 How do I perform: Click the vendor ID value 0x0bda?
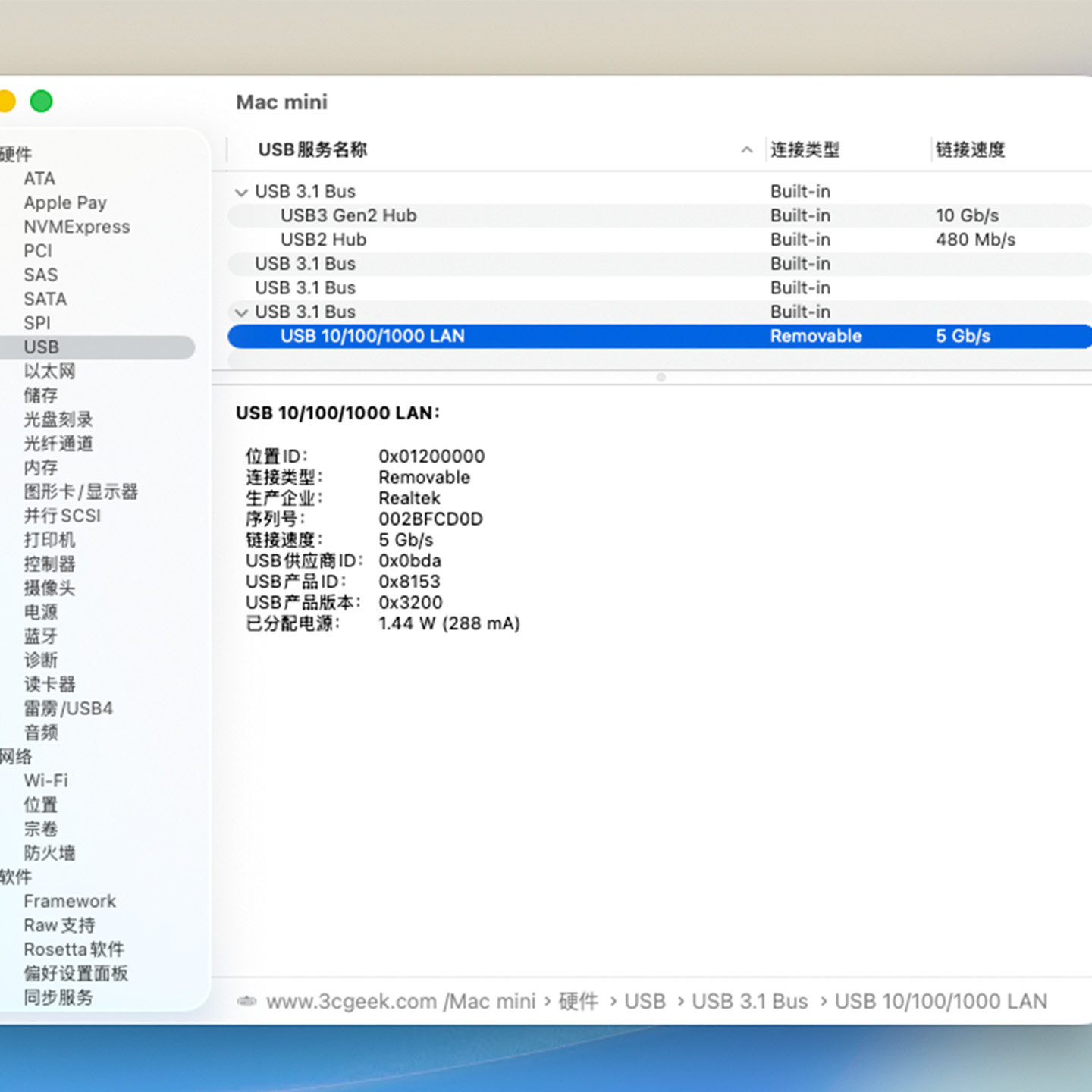pyautogui.click(x=409, y=560)
